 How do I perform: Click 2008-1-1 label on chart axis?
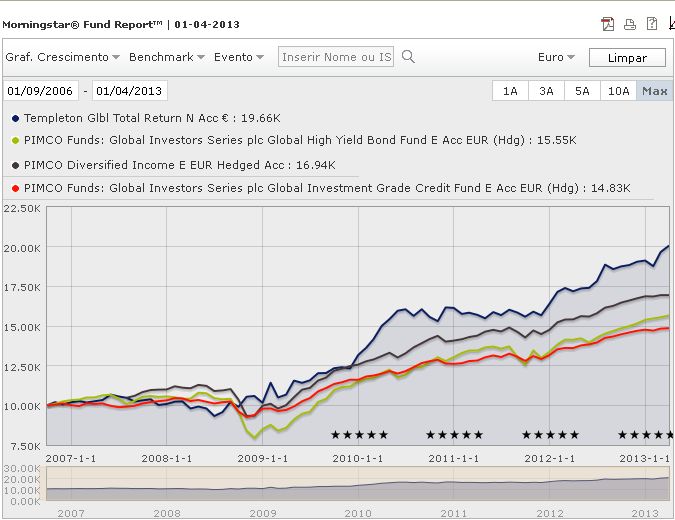point(167,458)
